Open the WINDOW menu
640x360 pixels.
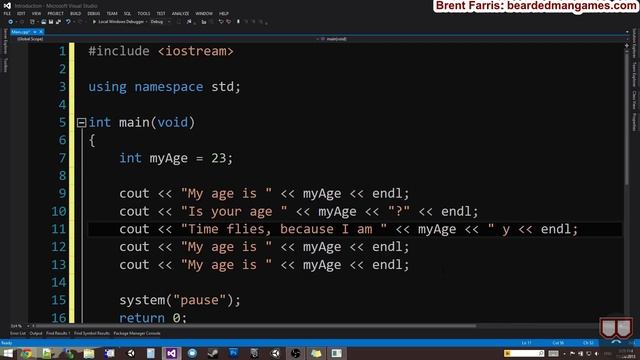[x=204, y=13]
